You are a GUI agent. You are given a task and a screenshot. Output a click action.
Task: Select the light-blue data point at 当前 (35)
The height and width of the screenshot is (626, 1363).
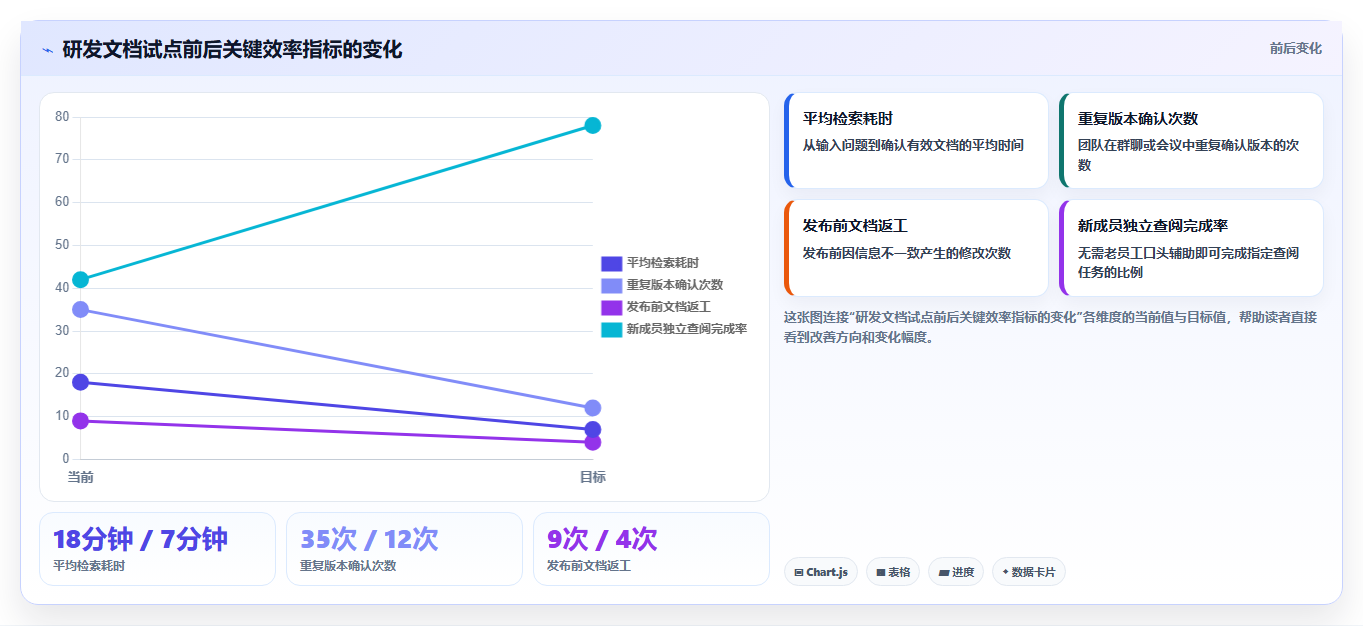80,310
